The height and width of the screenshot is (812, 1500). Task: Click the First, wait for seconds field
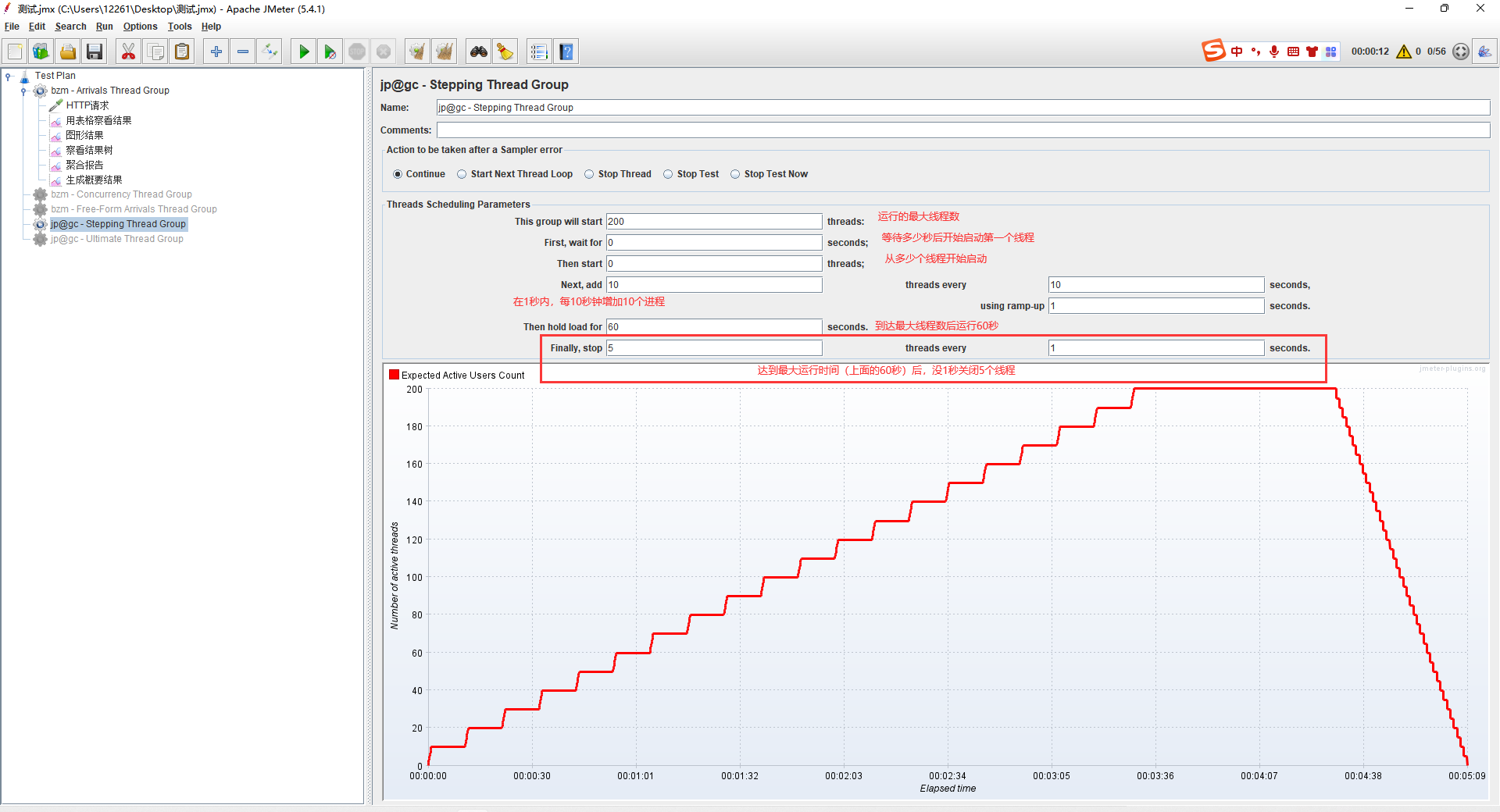(714, 243)
